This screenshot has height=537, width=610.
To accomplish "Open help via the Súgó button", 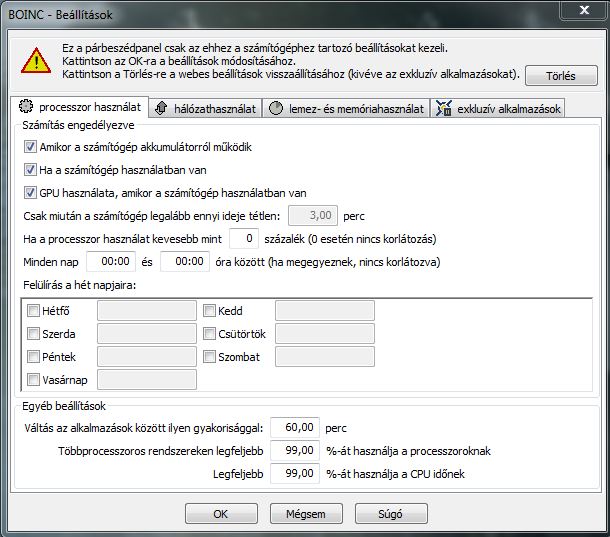I will 391,514.
